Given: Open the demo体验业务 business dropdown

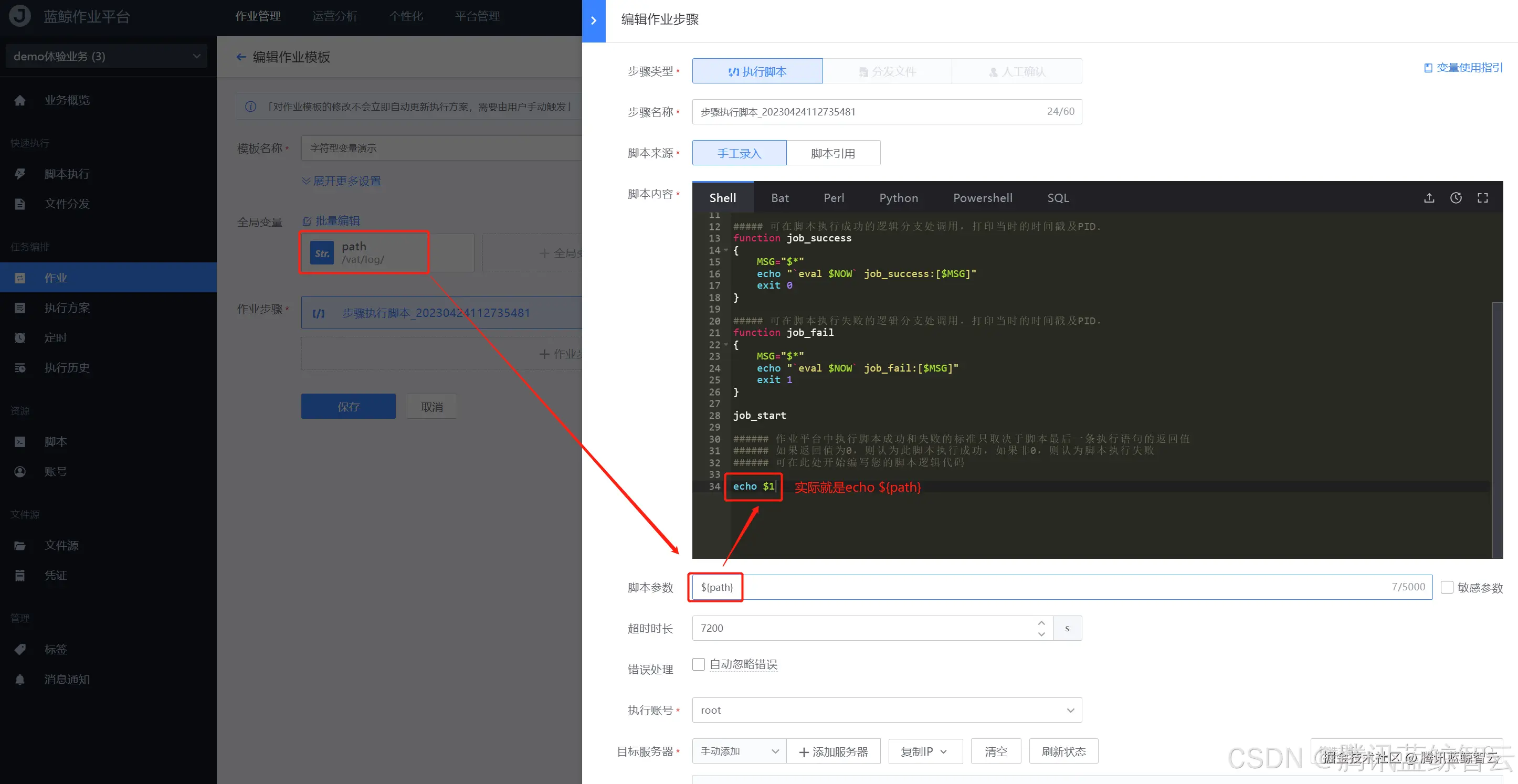Looking at the screenshot, I should tap(107, 56).
